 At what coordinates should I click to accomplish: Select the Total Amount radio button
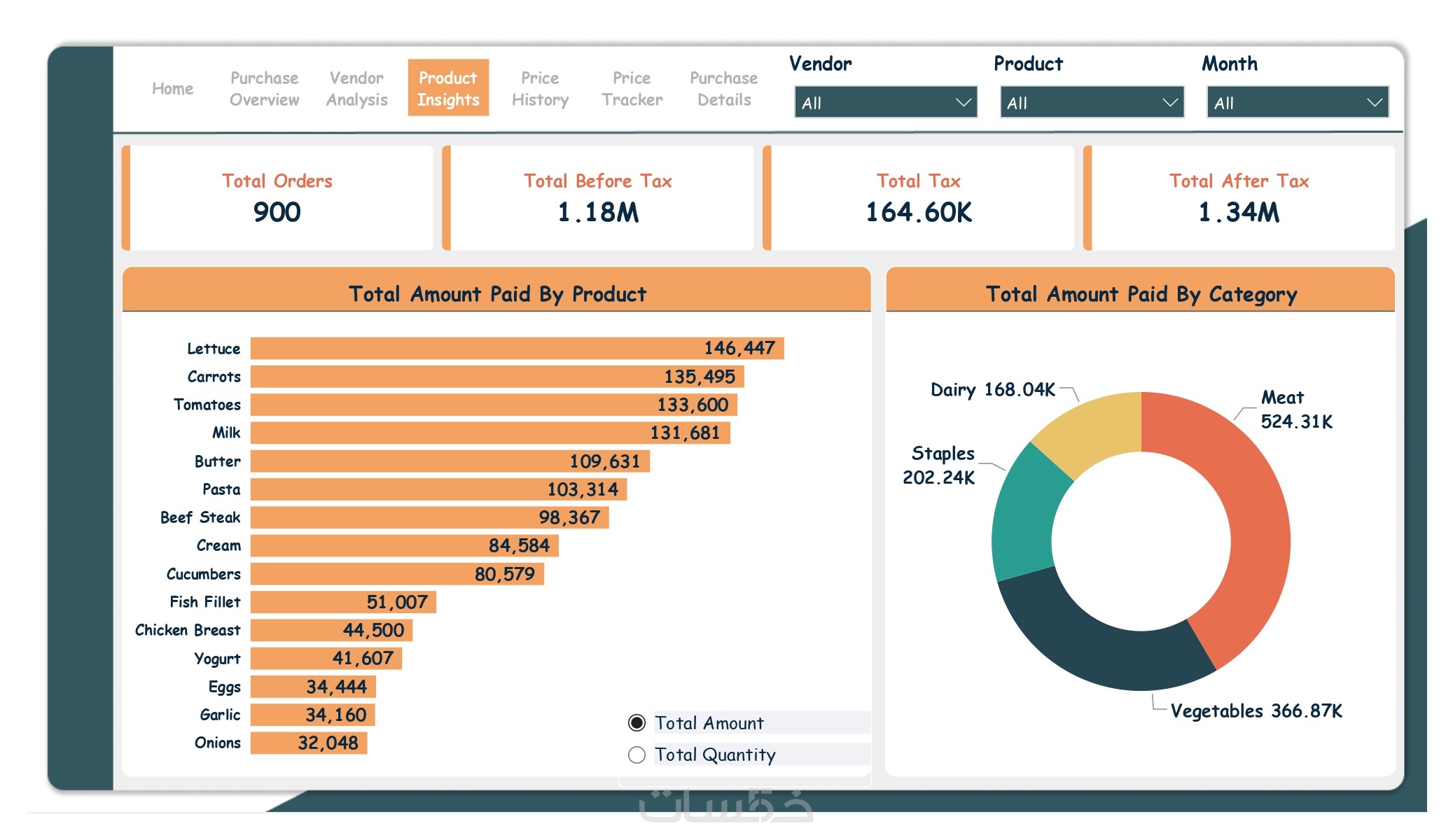pyautogui.click(x=637, y=722)
